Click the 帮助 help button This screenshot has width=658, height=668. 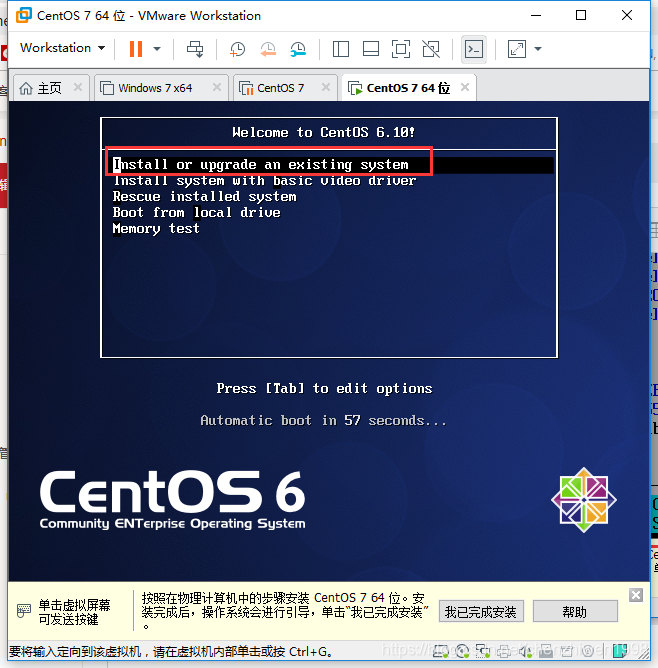pyautogui.click(x=575, y=612)
